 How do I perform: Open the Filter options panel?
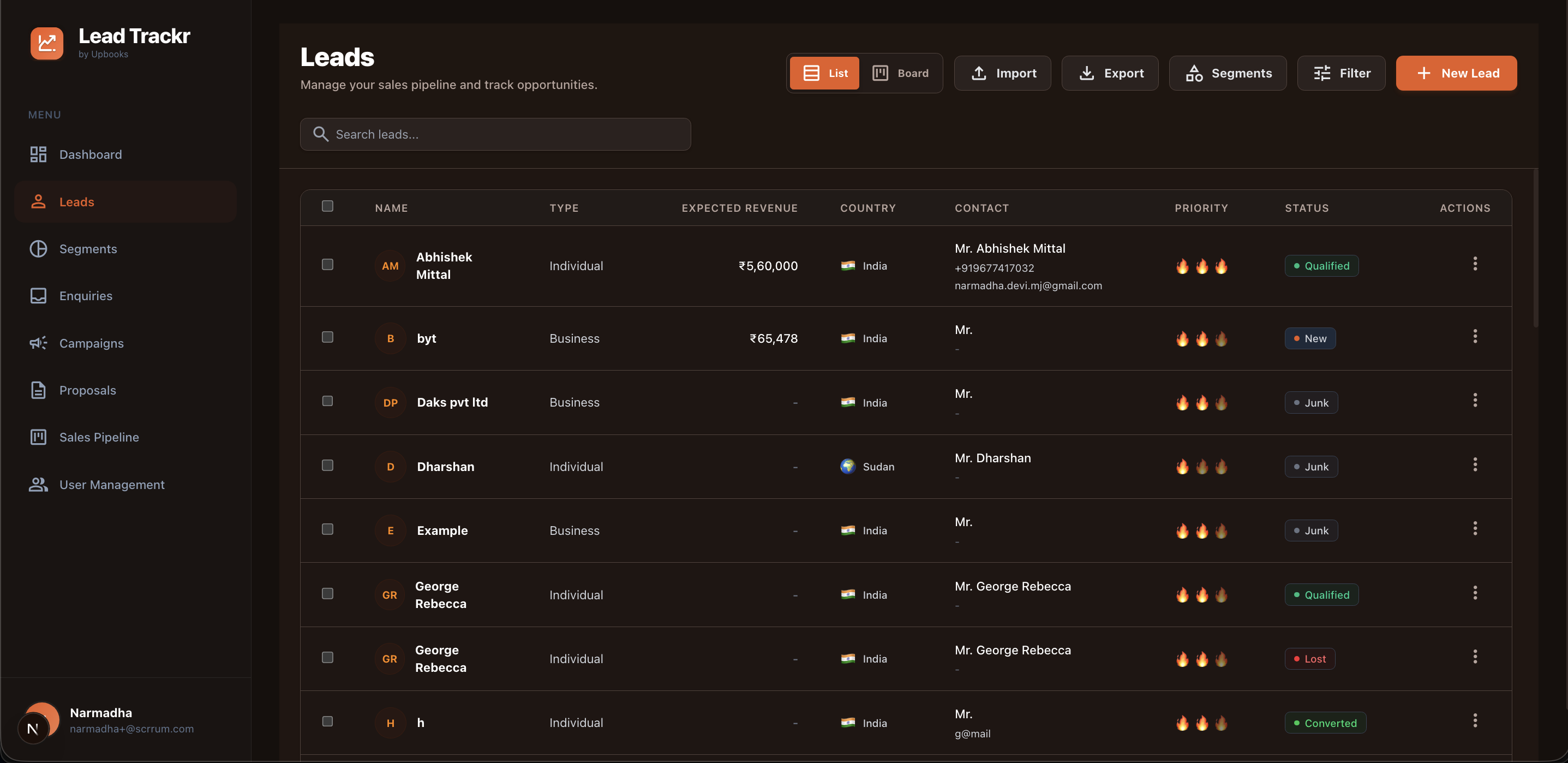(x=1341, y=73)
